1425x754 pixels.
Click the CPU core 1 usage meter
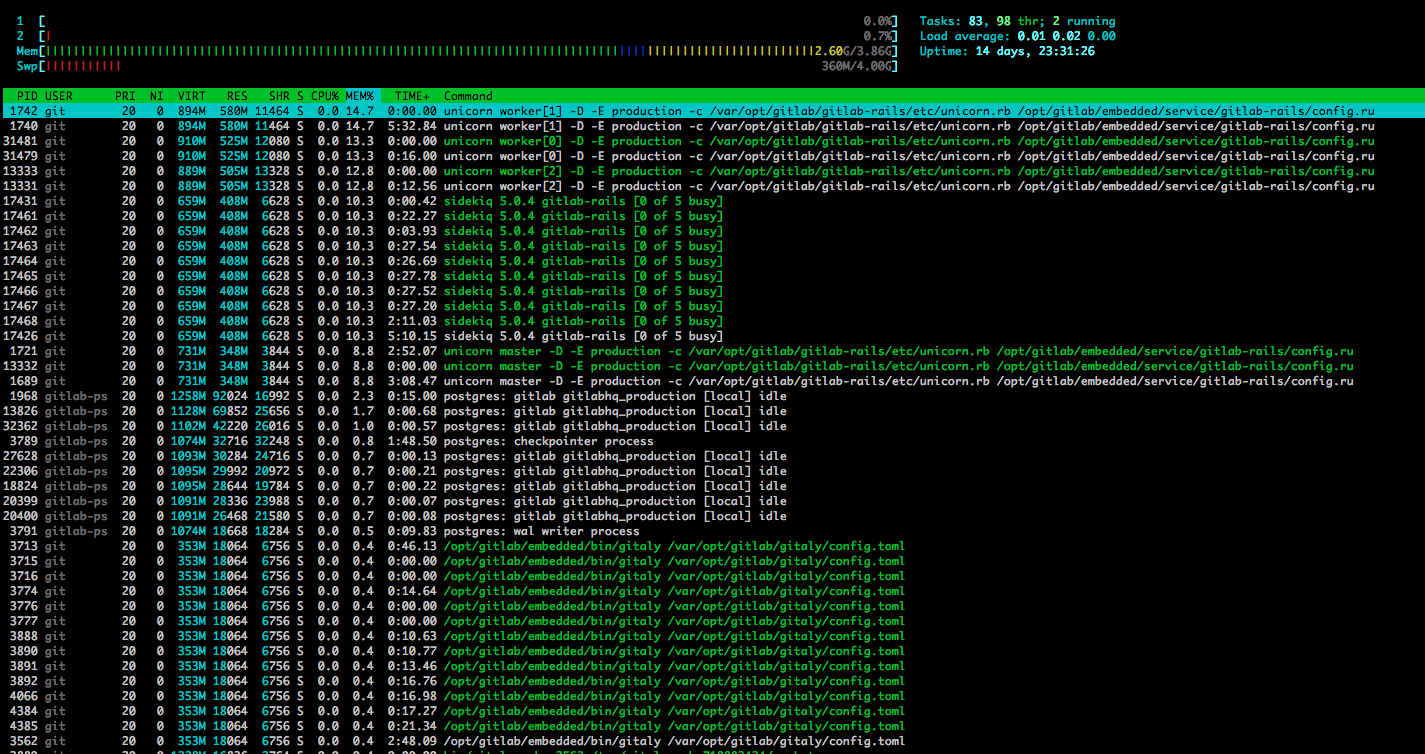[450, 19]
